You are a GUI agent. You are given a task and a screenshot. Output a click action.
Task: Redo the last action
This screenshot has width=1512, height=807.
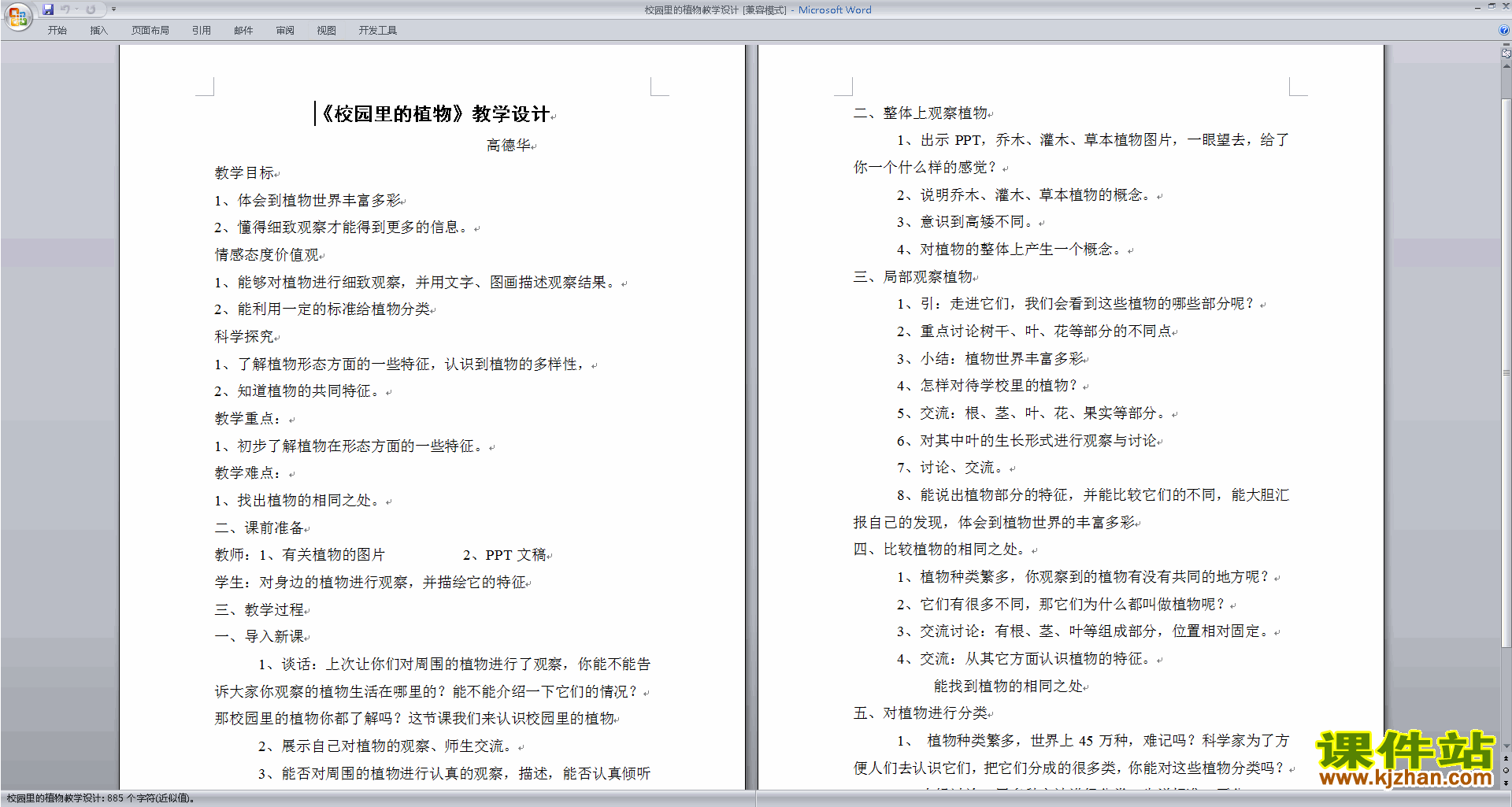[91, 9]
